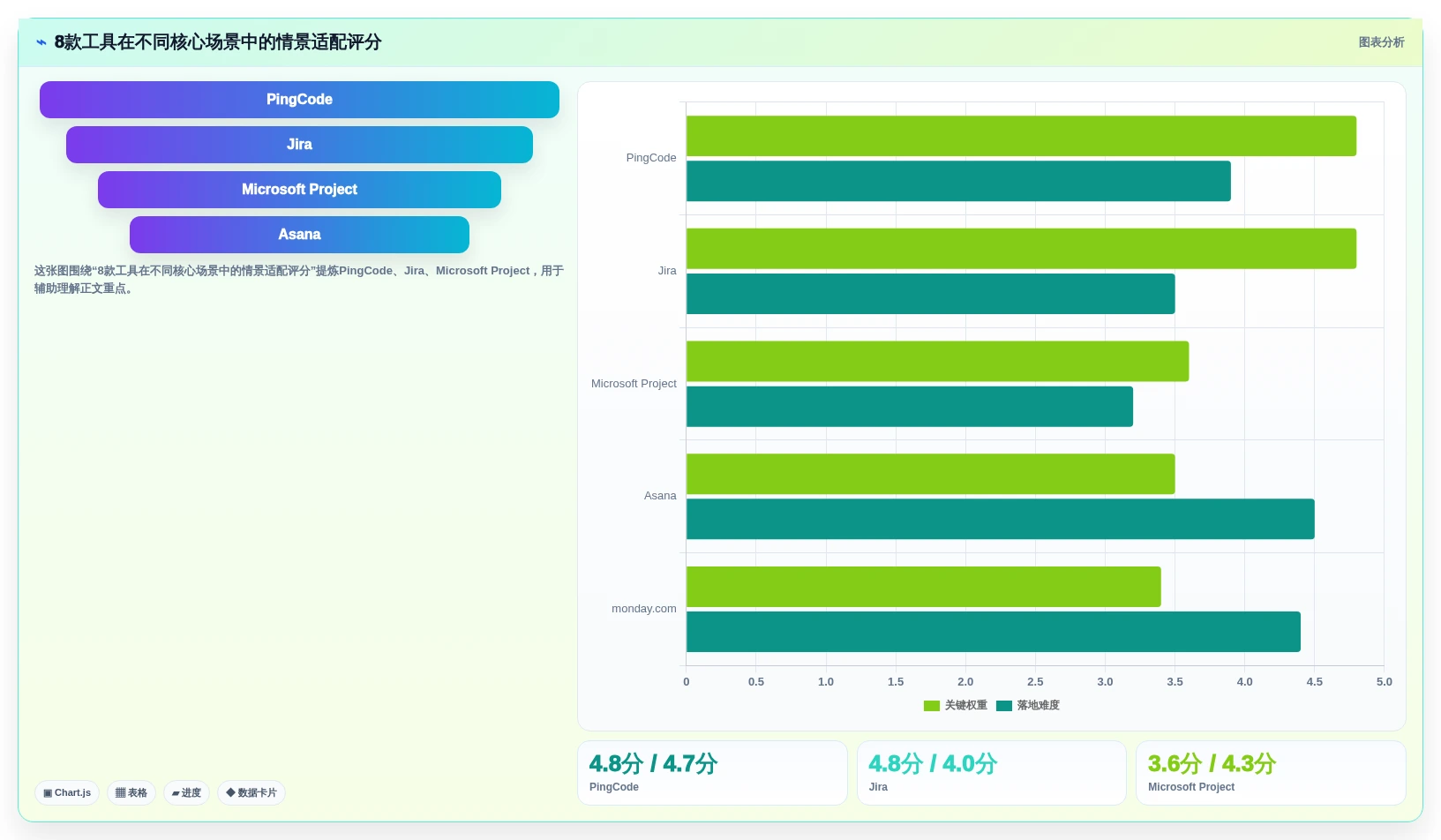Click the Chart.js tag chip
The height and width of the screenshot is (840, 1441).
tap(67, 792)
